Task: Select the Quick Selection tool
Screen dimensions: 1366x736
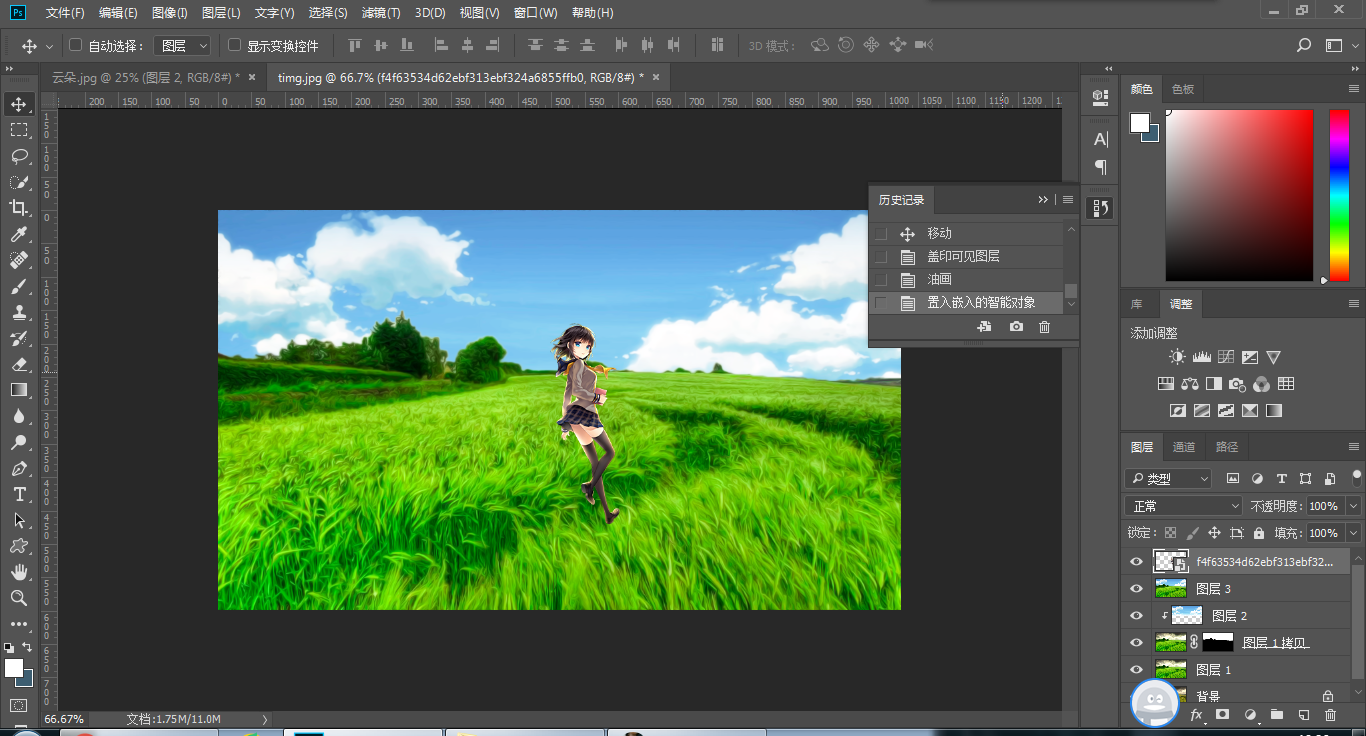Action: (x=19, y=182)
